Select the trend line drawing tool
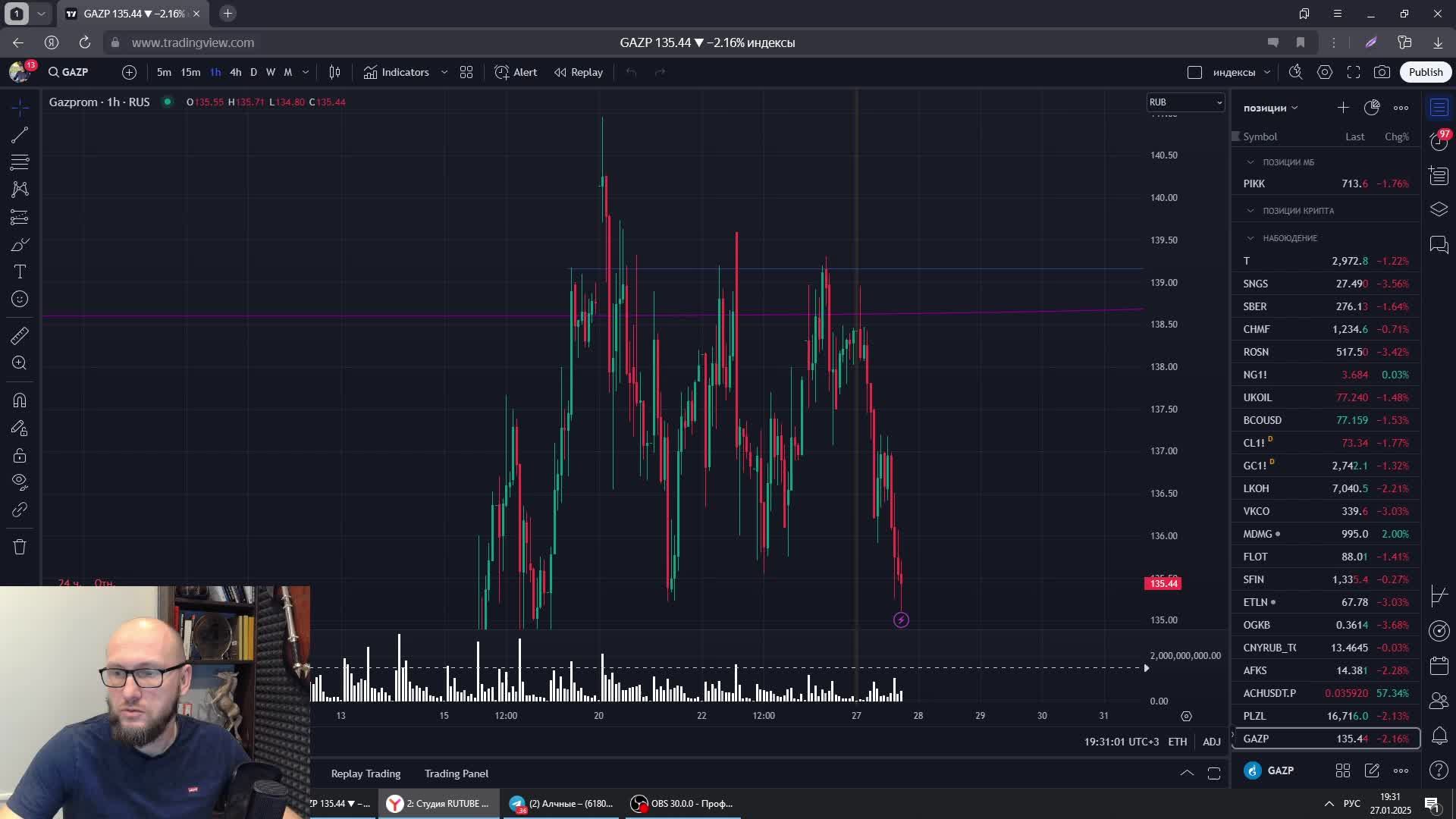Viewport: 1456px width, 819px height. point(20,136)
